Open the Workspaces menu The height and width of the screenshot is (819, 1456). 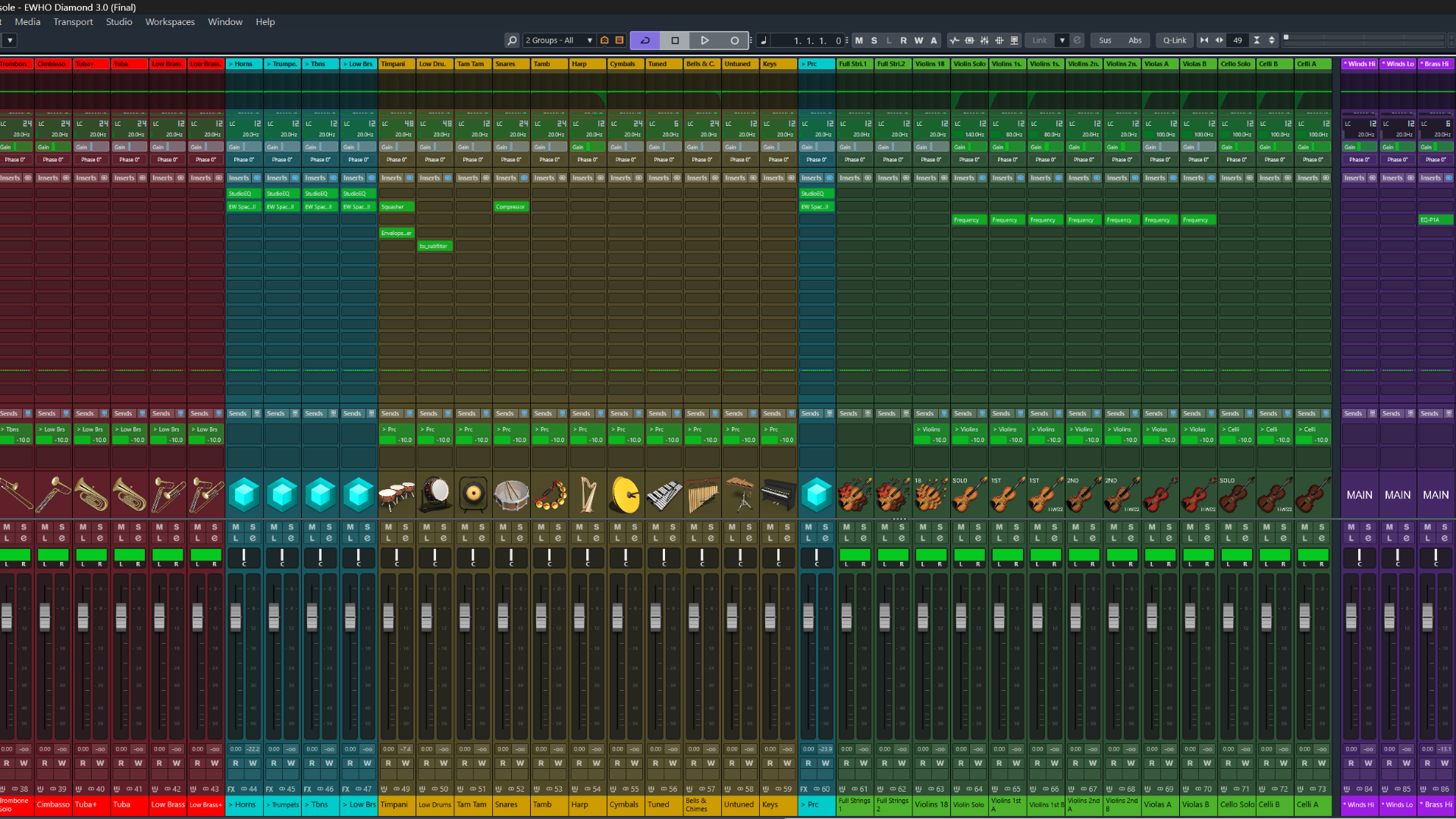(x=170, y=22)
